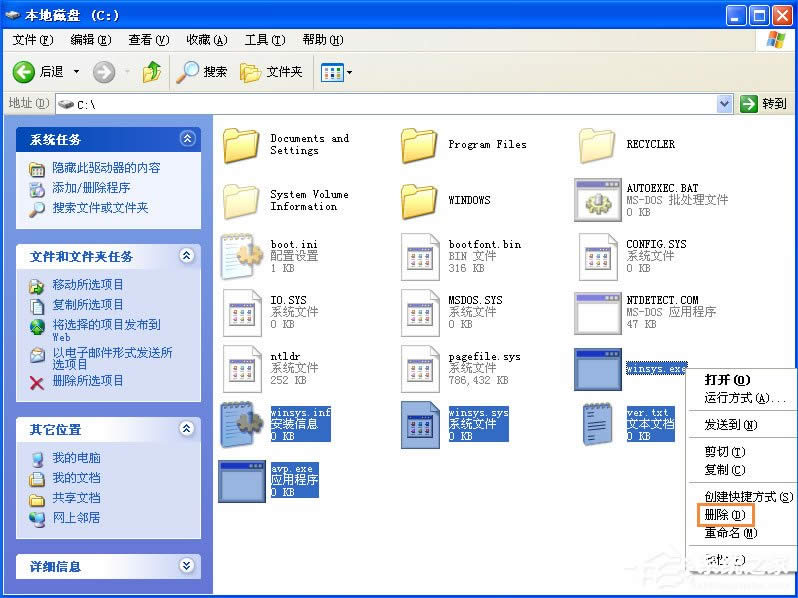
Task: Expand the address bar dropdown arrow
Action: [725, 104]
